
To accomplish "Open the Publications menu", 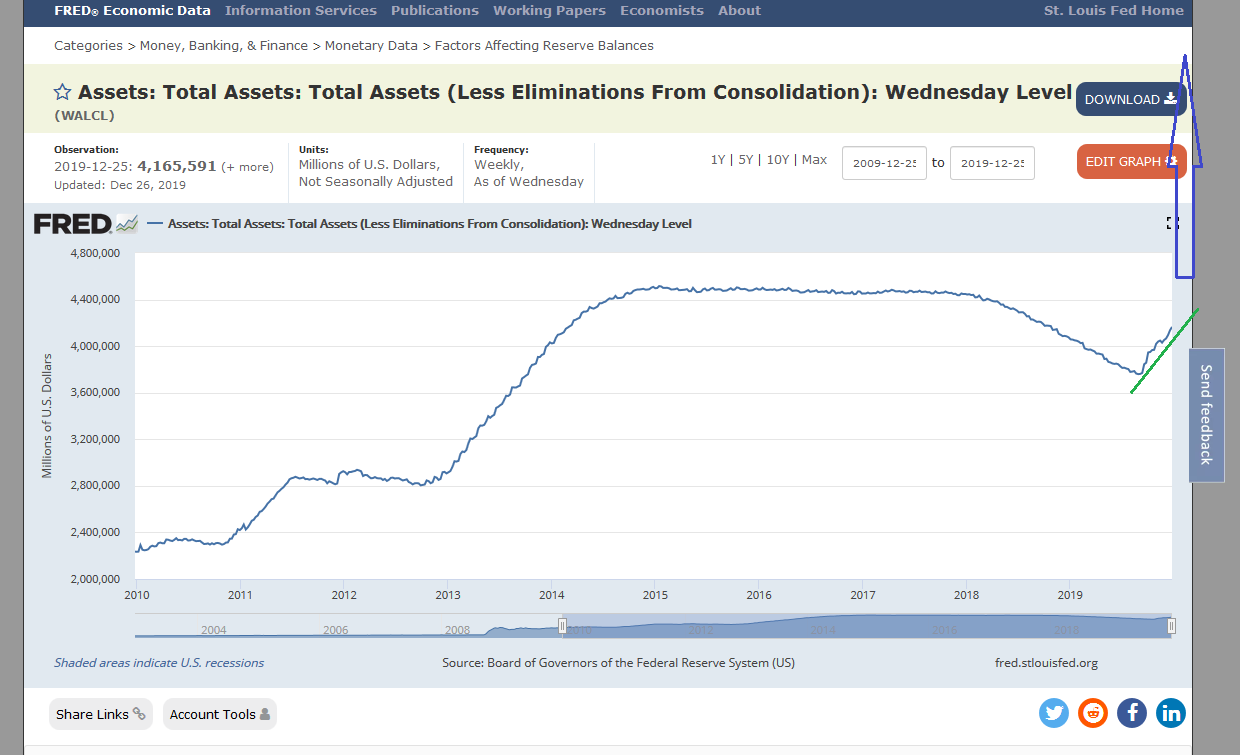I will point(435,11).
